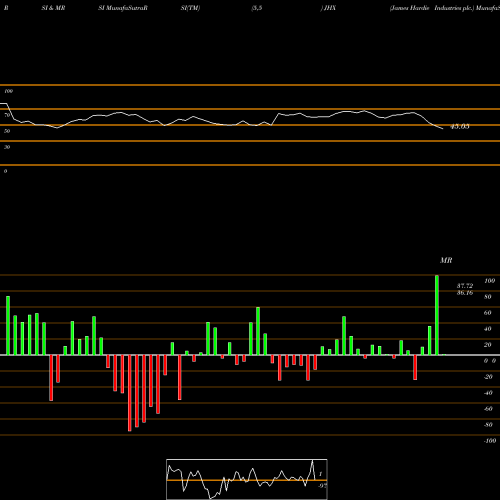Click the MR axis label 80
Image resolution: width=500 pixels, height=500 pixels.
tap(488, 297)
